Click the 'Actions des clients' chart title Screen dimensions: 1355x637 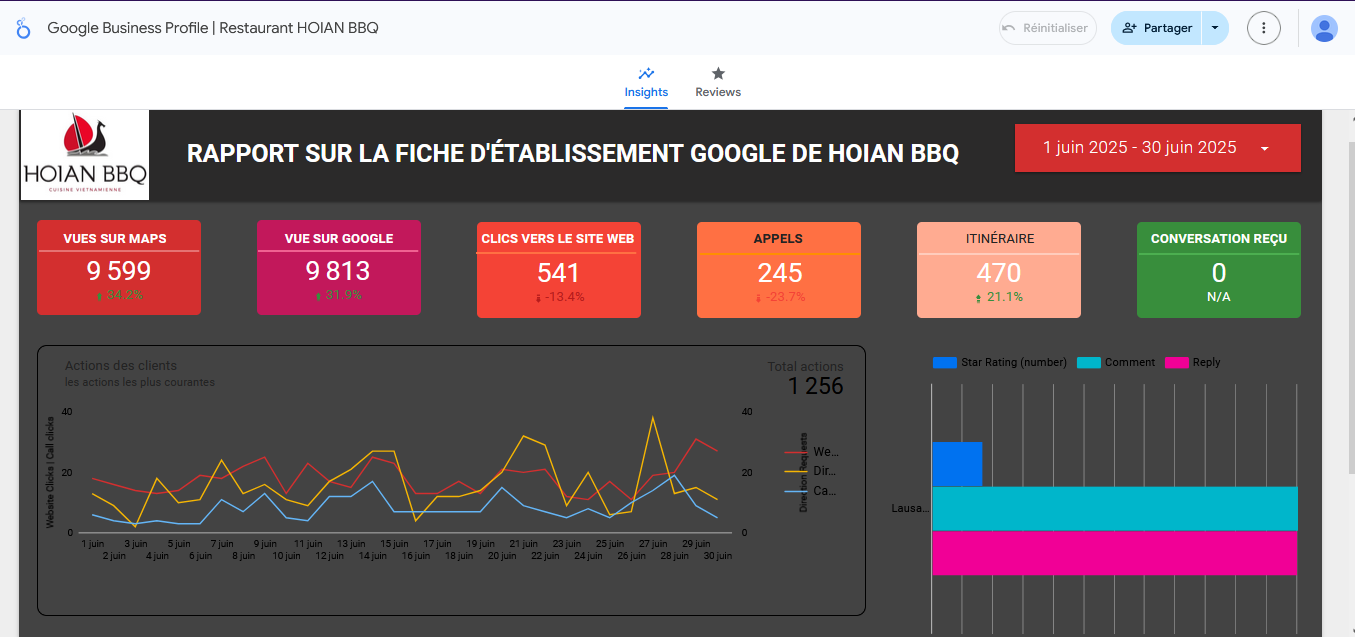(121, 366)
